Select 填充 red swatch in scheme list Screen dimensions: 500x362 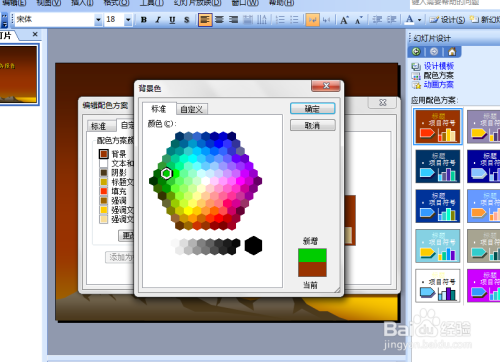104,191
